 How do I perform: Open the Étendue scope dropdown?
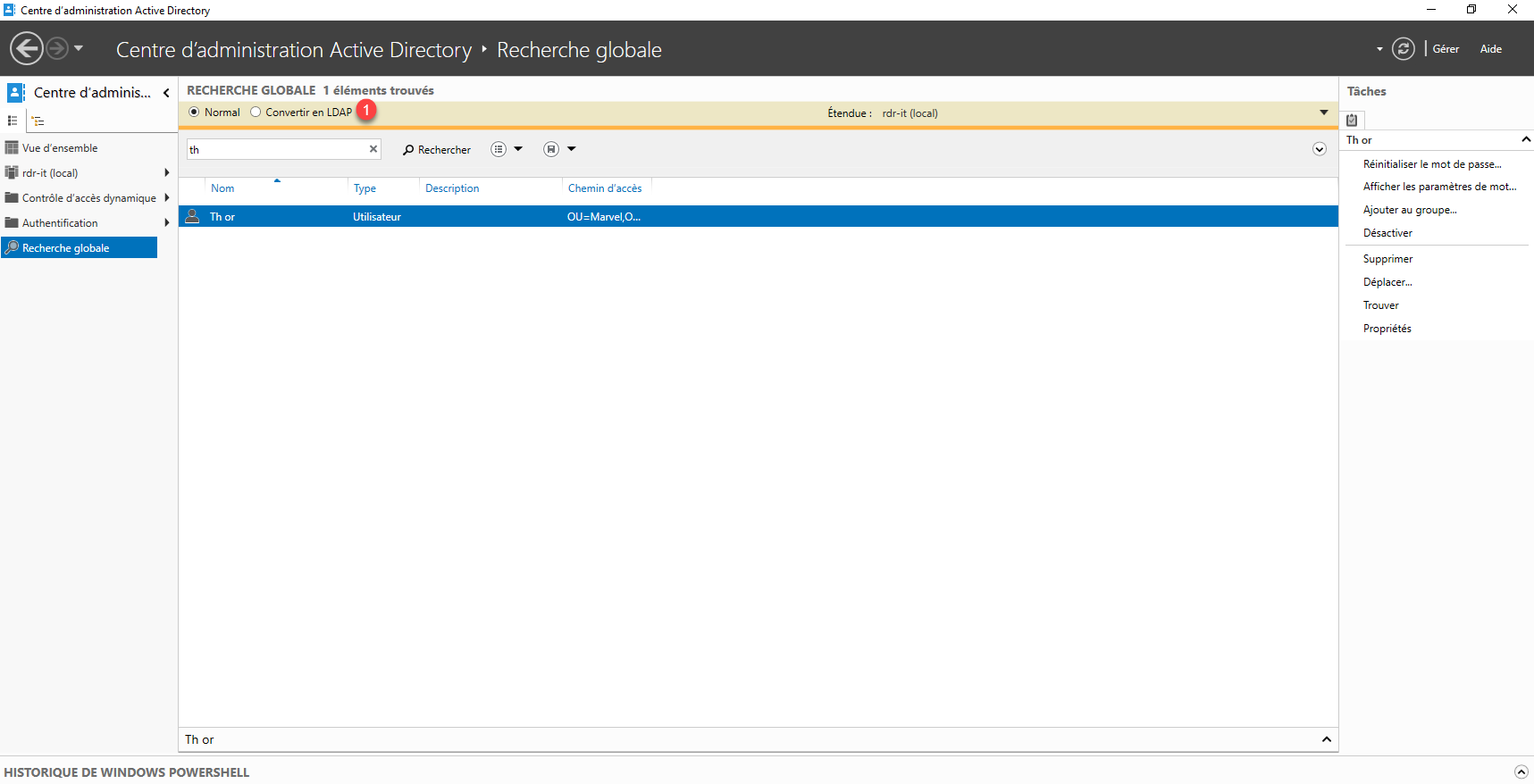(x=1324, y=113)
